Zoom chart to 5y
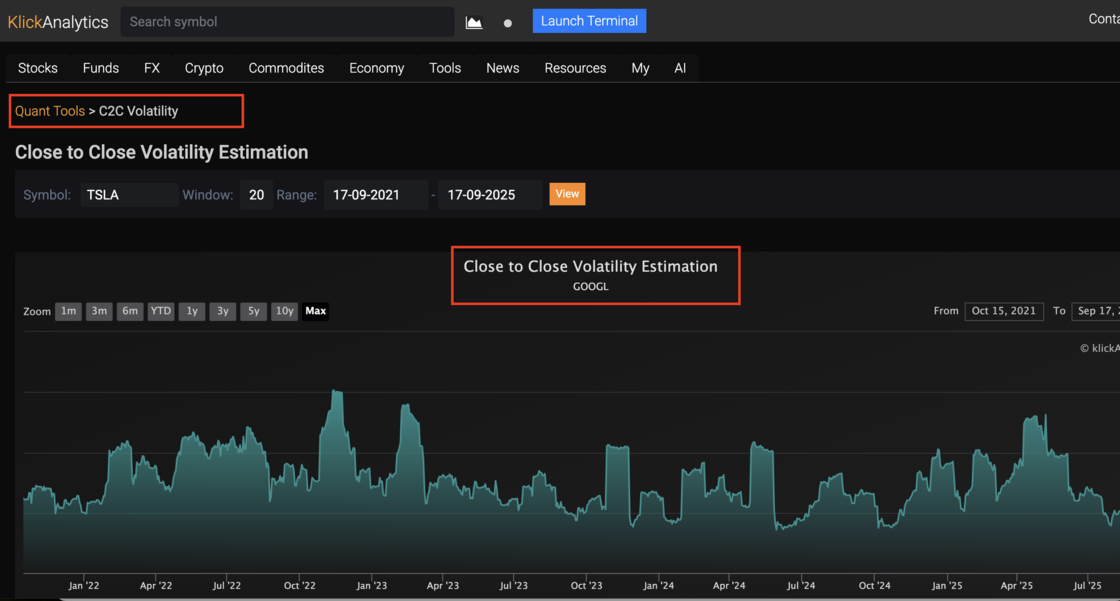 click(x=254, y=311)
